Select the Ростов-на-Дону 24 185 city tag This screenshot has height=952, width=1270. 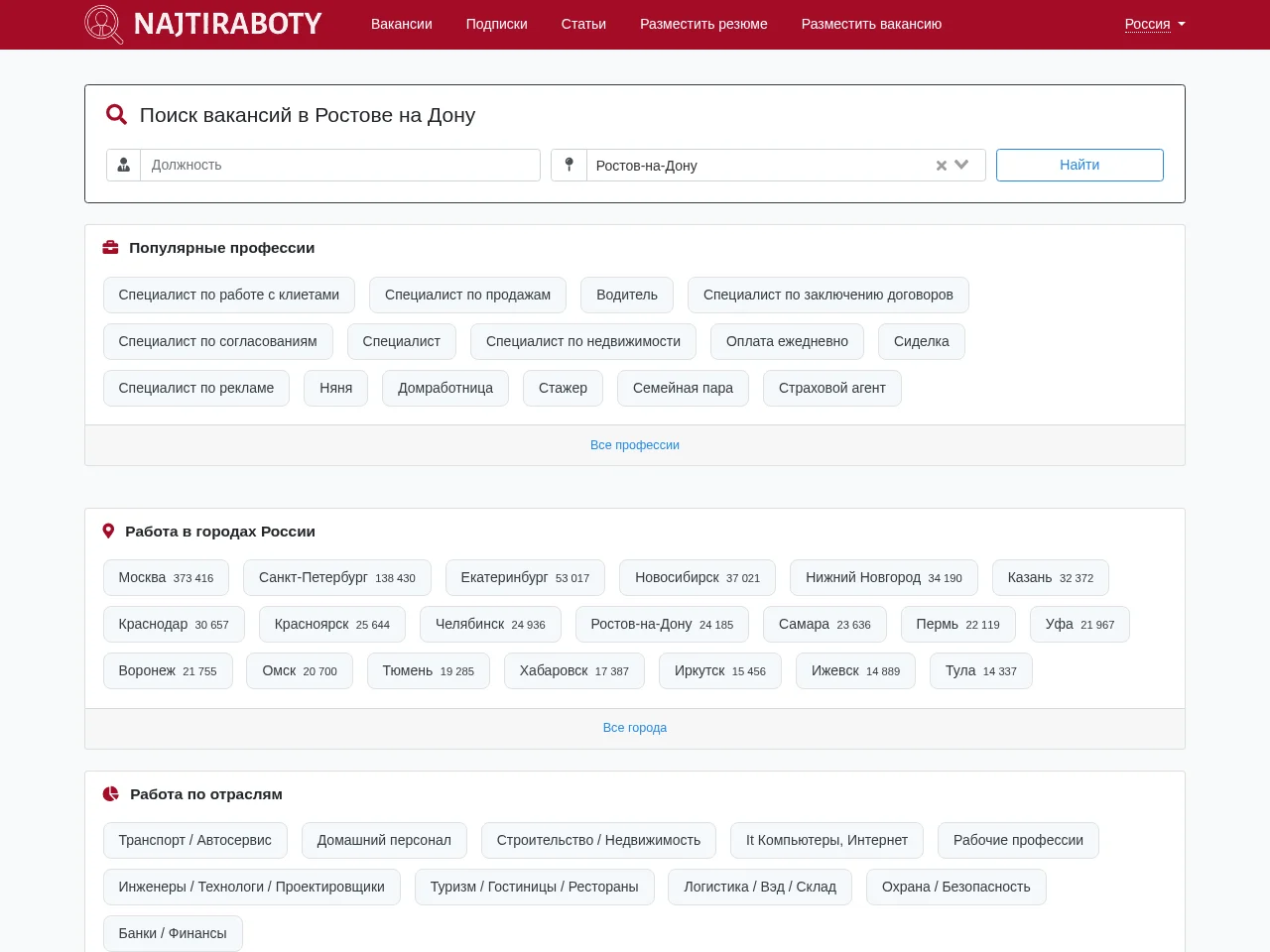click(662, 624)
